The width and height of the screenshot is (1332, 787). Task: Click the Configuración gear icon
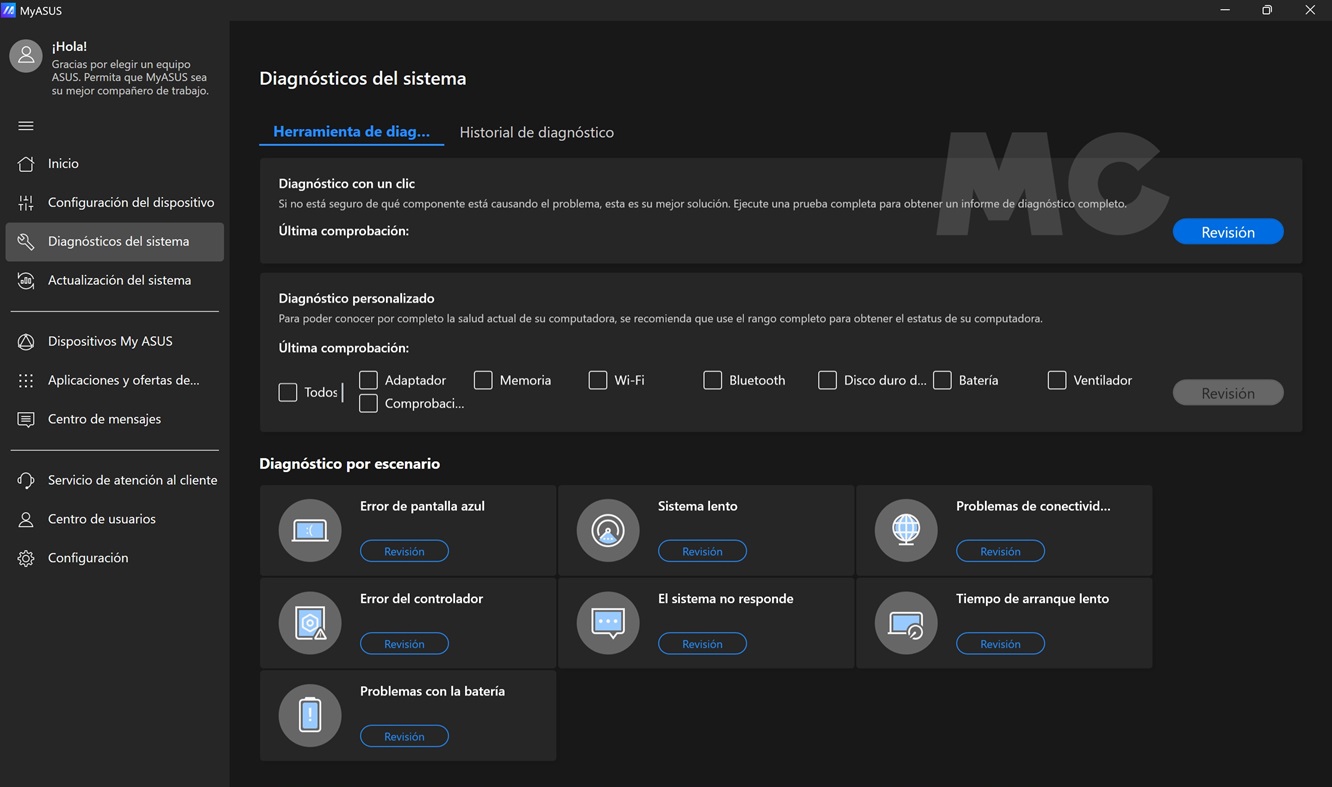click(x=26, y=559)
